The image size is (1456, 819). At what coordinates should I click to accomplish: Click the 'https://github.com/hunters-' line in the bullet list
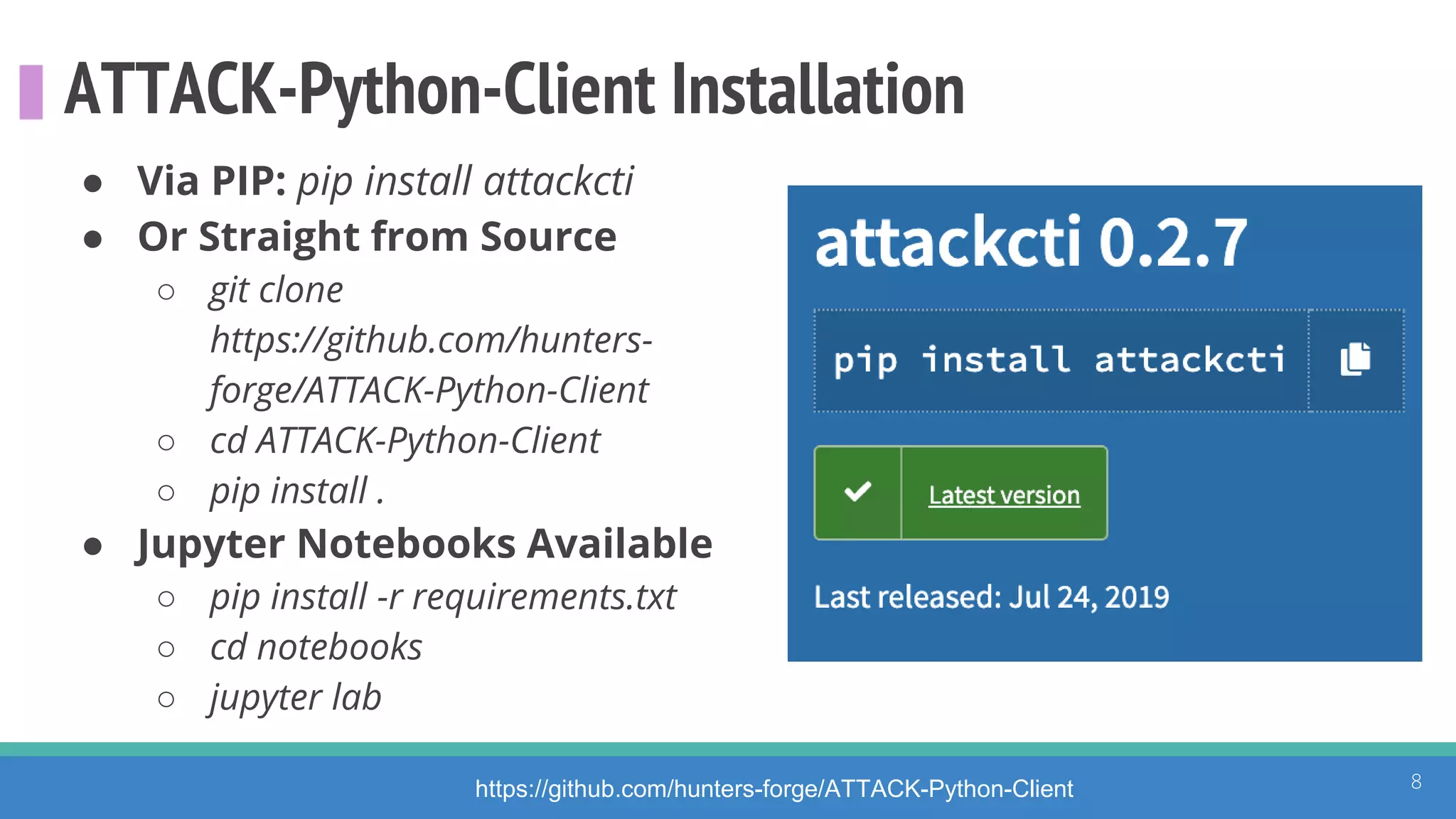click(x=431, y=340)
